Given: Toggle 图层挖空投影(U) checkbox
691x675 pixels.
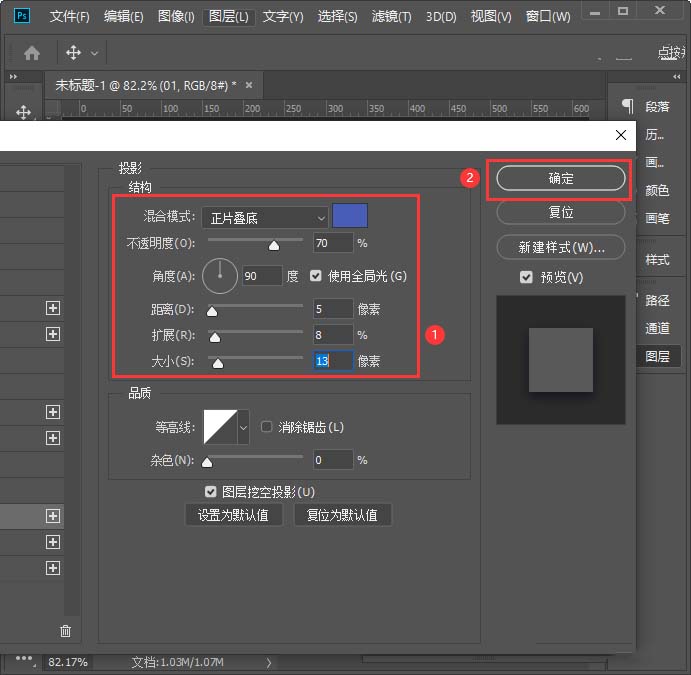Looking at the screenshot, I should point(211,492).
